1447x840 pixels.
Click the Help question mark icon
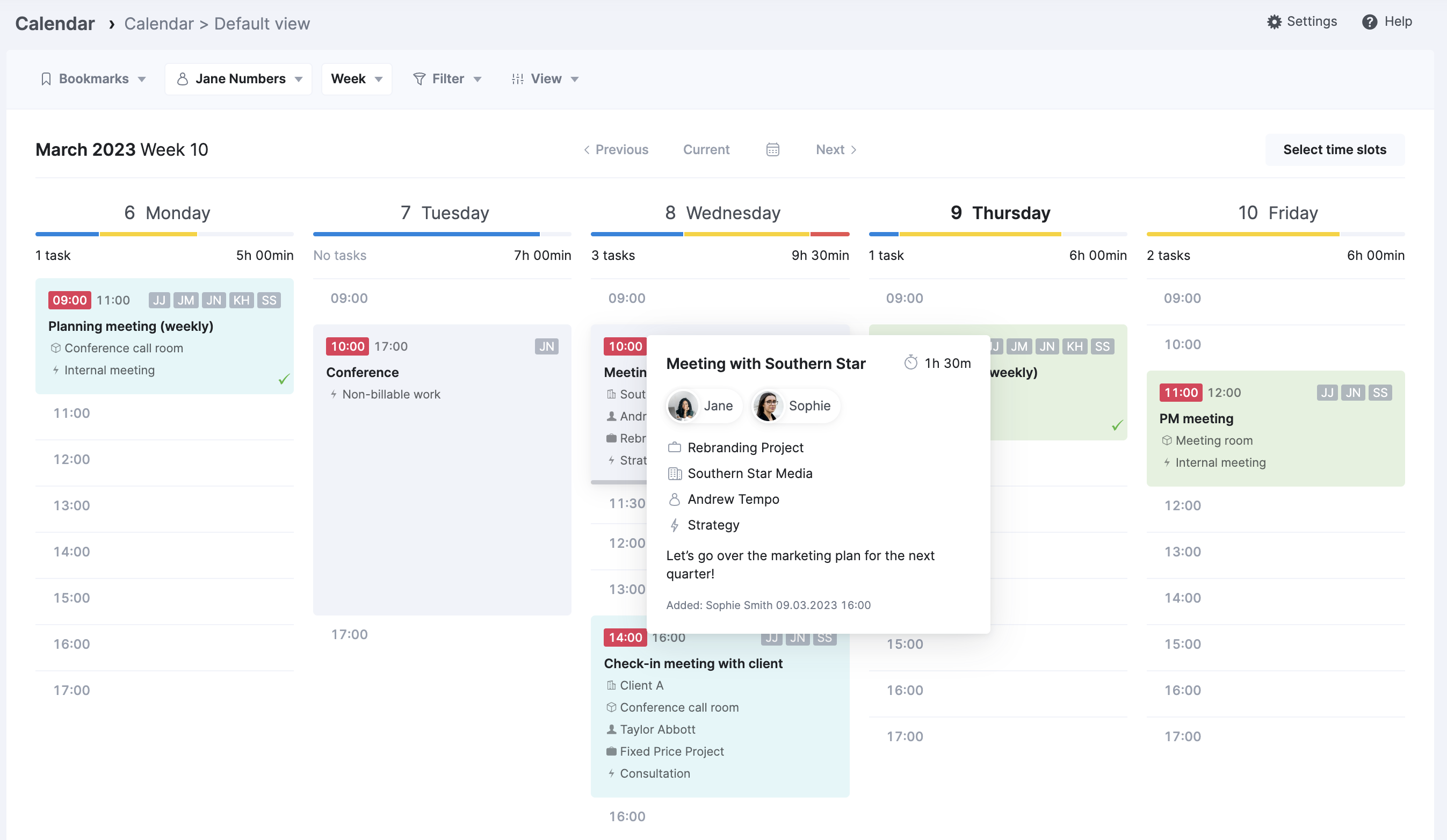coord(1370,21)
